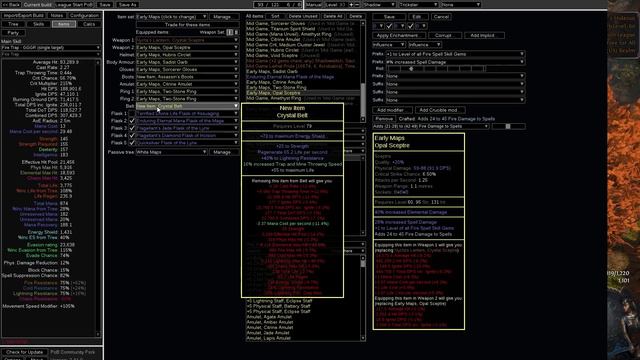Click Delete All items button
The width and height of the screenshot is (640, 360).
[x=333, y=16]
